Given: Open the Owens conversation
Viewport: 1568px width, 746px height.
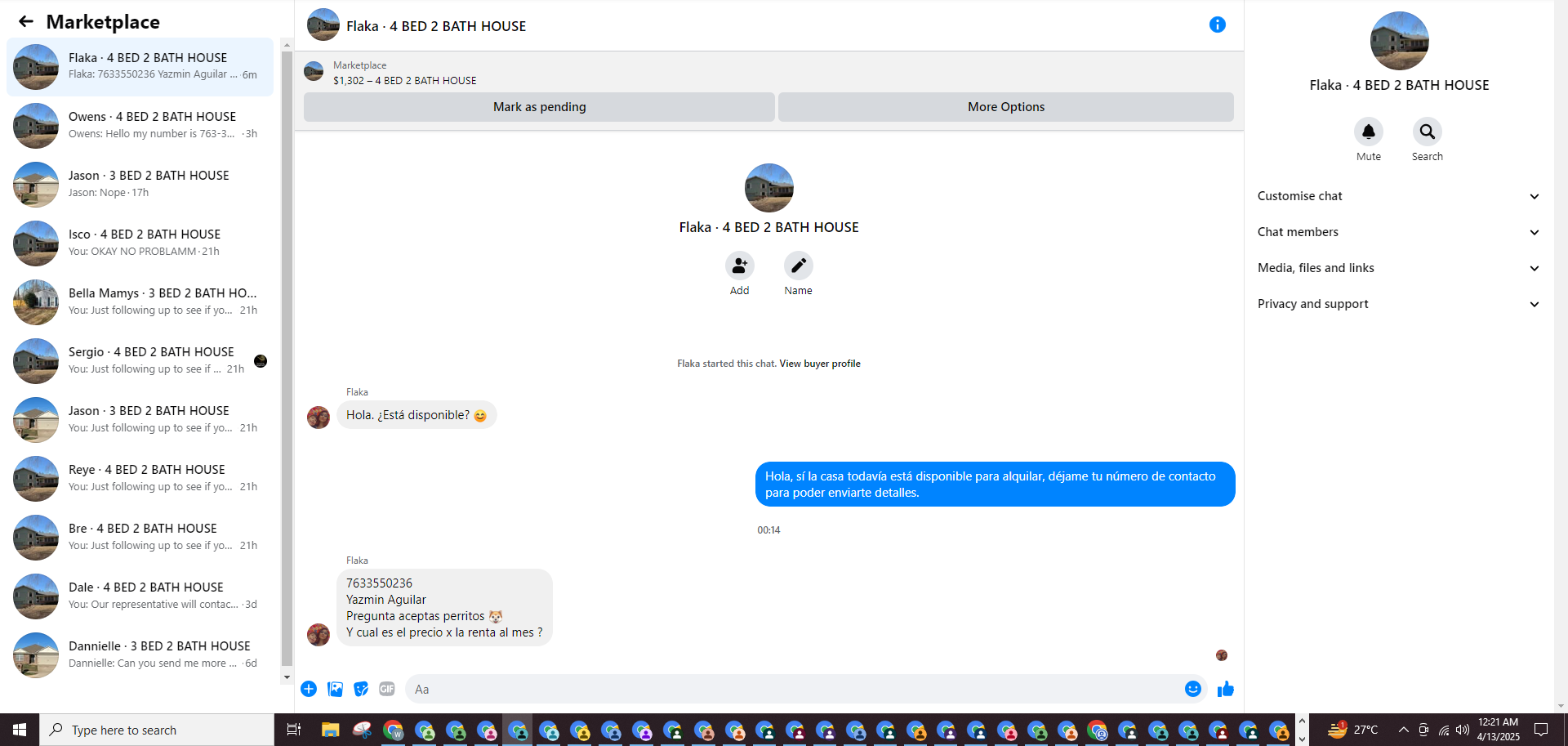Looking at the screenshot, I should coord(140,126).
